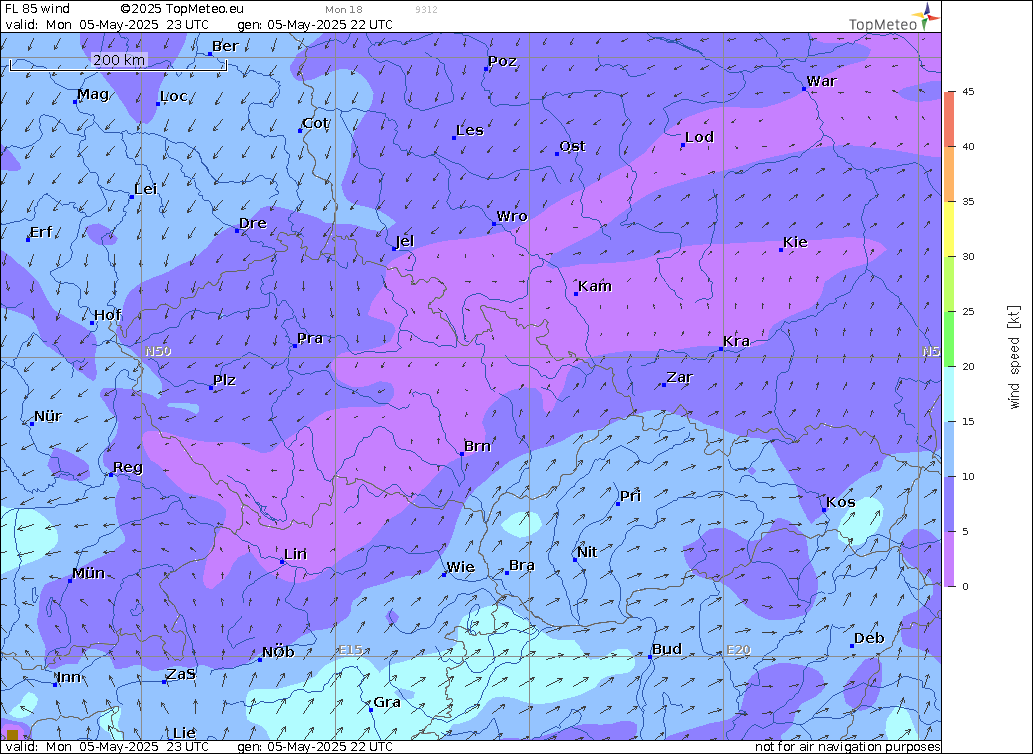Click the 'wind speed [kt]' legend label
Screen dimensions: 1033x754
tap(1014, 357)
